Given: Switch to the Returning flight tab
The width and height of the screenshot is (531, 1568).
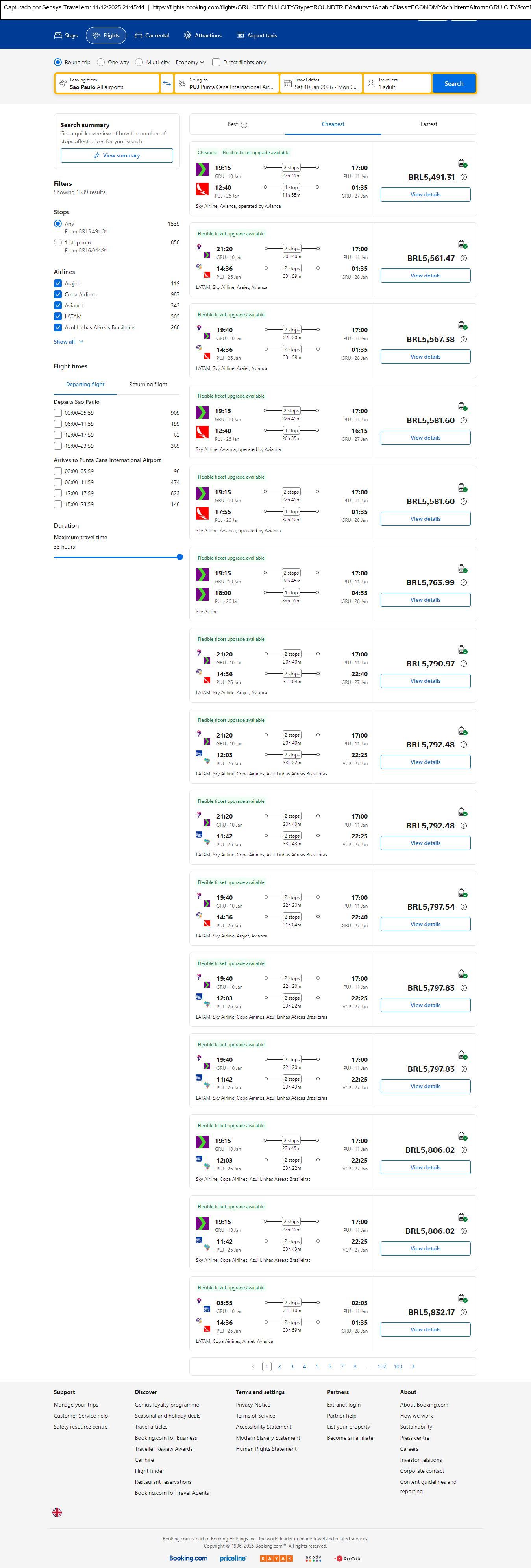Looking at the screenshot, I should (148, 385).
